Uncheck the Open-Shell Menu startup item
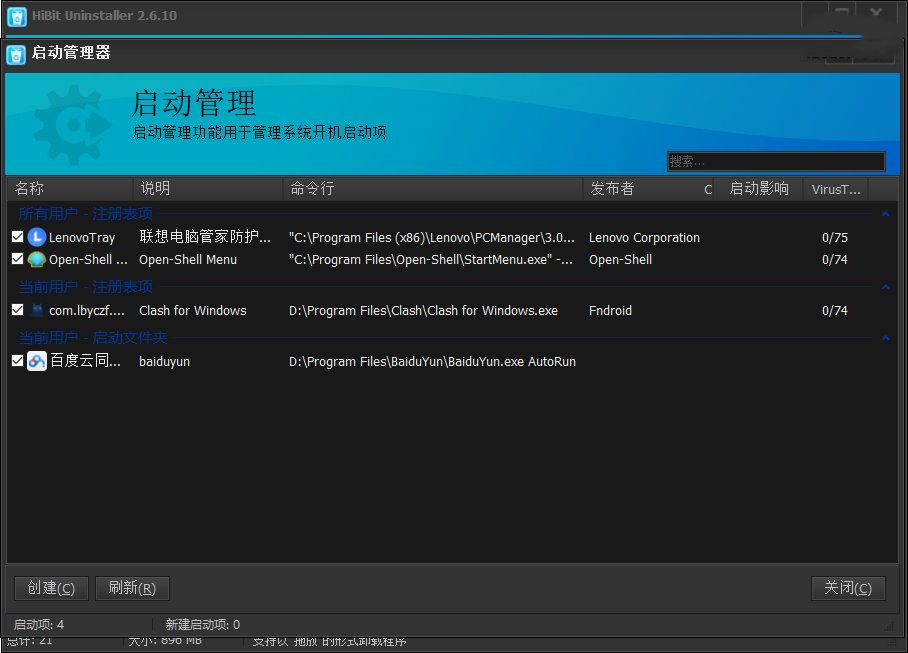 [x=17, y=259]
